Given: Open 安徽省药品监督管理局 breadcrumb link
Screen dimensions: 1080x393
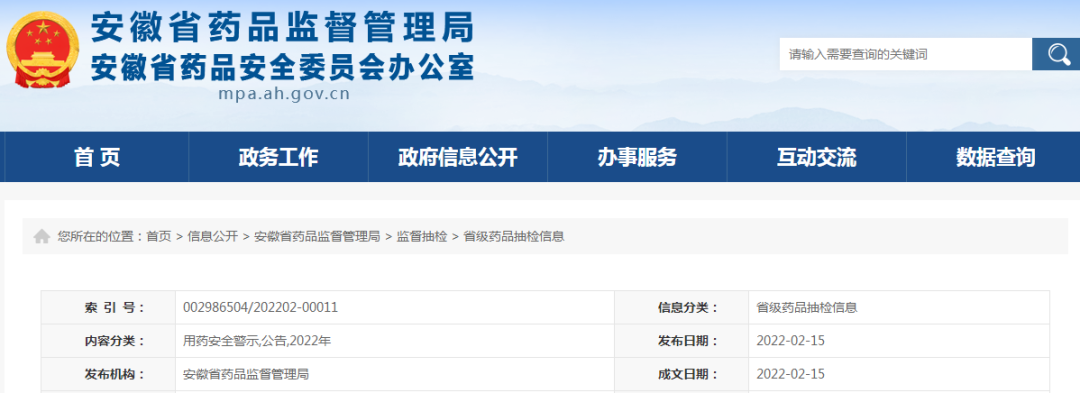Looking at the screenshot, I should [317, 237].
